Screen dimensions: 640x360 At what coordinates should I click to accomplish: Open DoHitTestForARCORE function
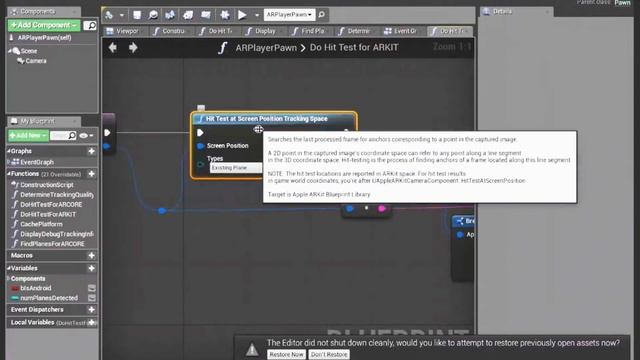[51, 204]
